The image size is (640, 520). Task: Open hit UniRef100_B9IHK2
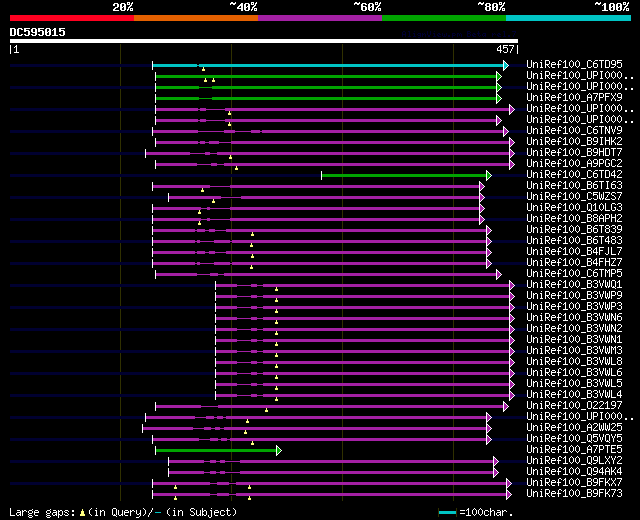(574, 142)
